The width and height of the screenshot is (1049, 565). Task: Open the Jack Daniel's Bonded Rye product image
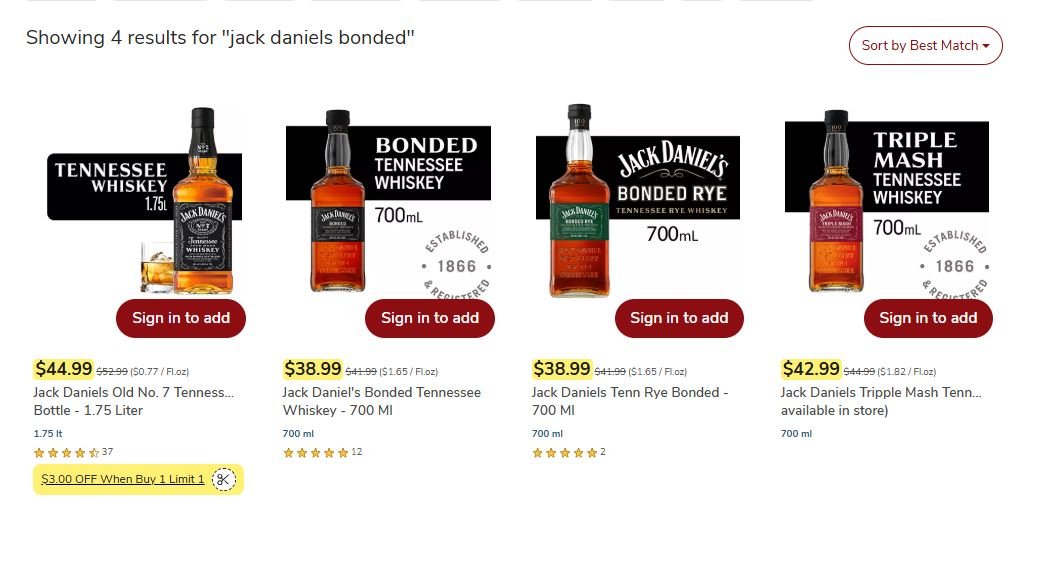pyautogui.click(x=638, y=201)
